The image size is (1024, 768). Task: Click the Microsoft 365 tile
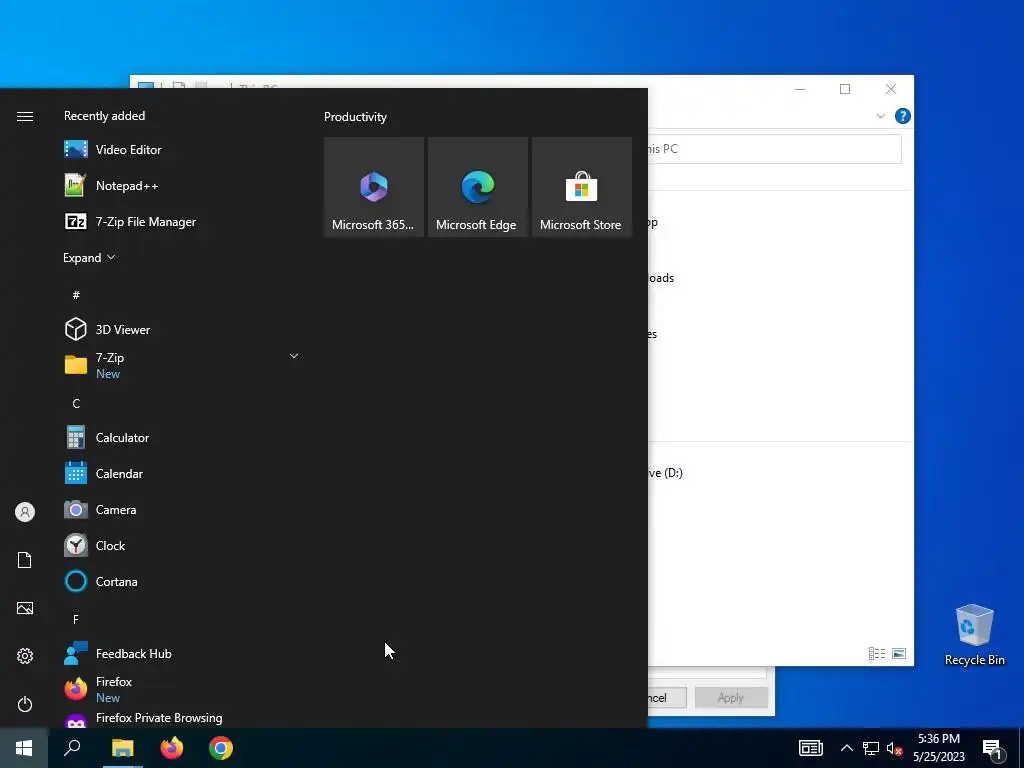point(374,187)
